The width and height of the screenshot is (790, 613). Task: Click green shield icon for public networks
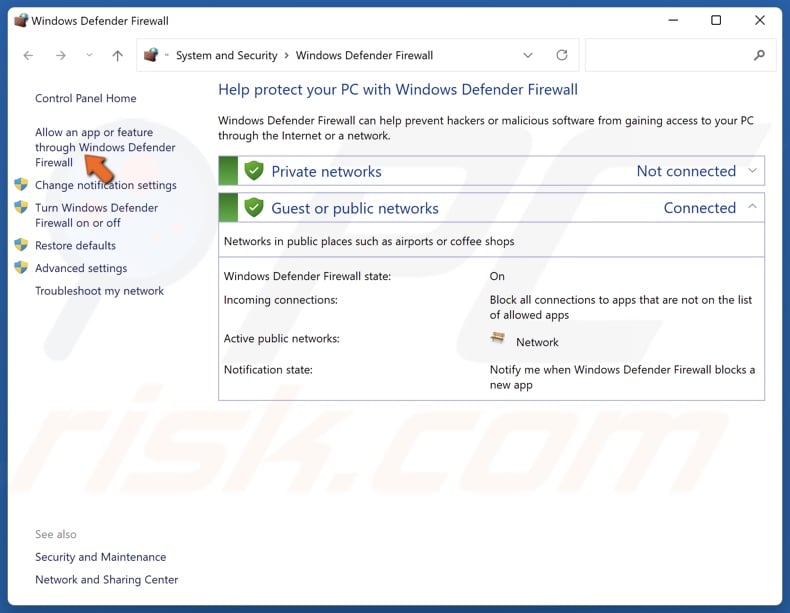tap(254, 208)
